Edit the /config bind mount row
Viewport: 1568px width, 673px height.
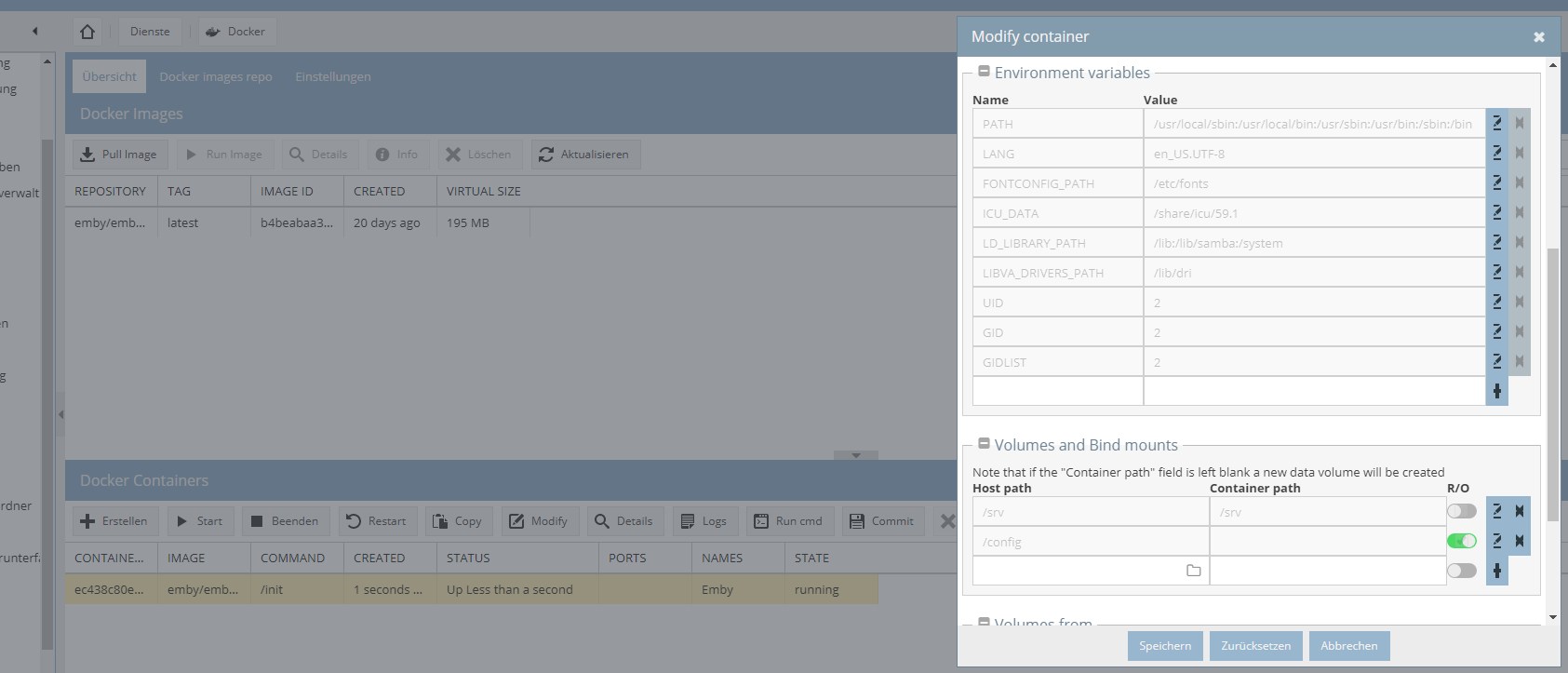click(1497, 541)
